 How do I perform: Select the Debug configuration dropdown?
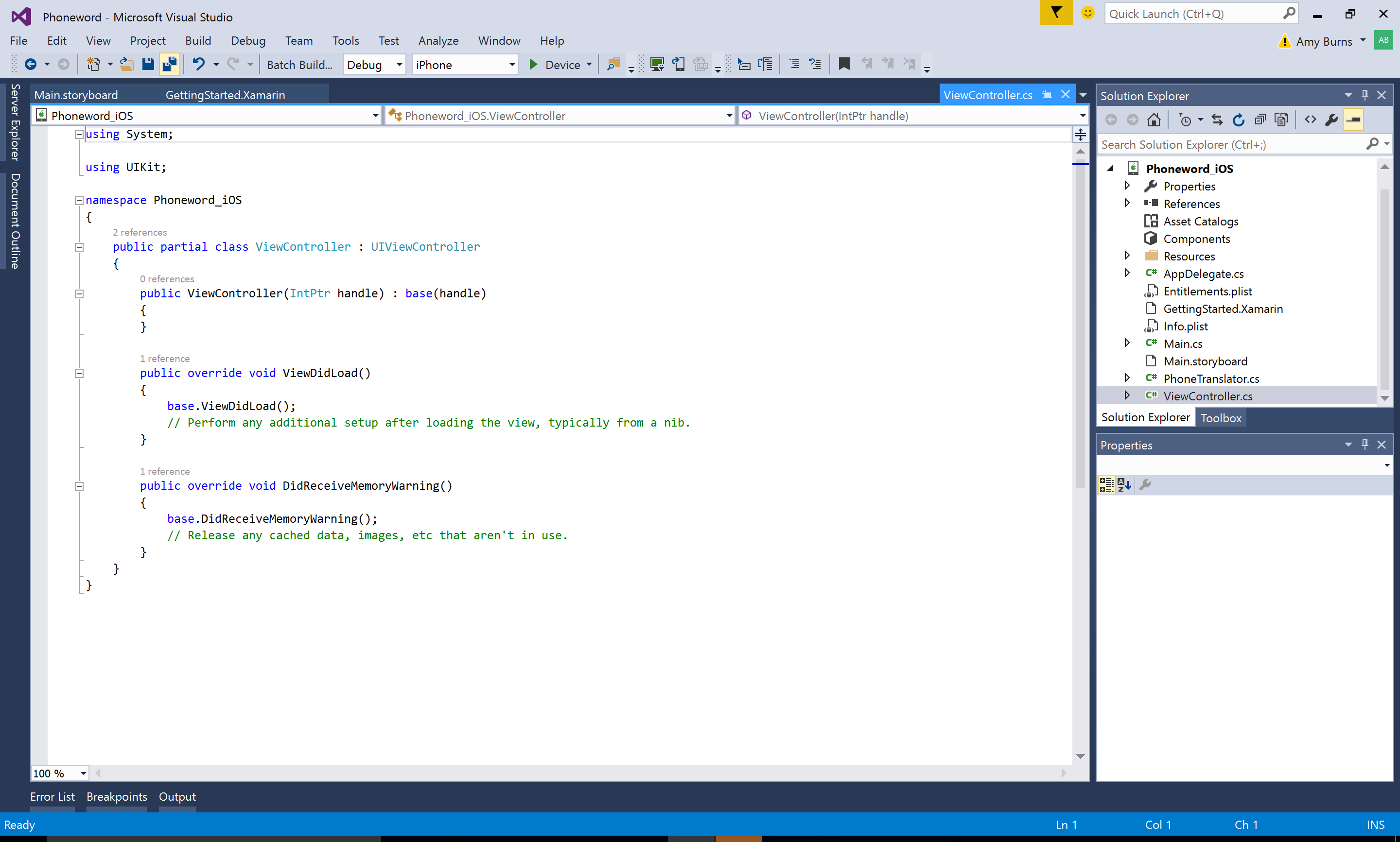pos(375,64)
